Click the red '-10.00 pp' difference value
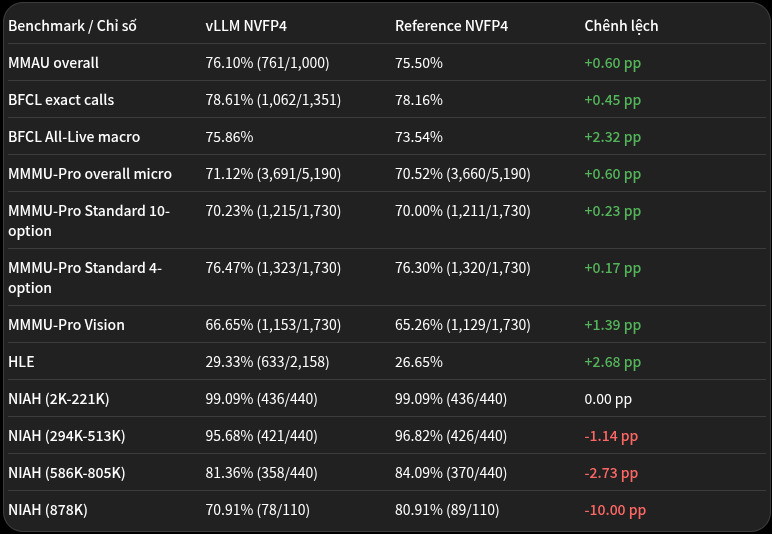The image size is (772, 534). [x=615, y=510]
